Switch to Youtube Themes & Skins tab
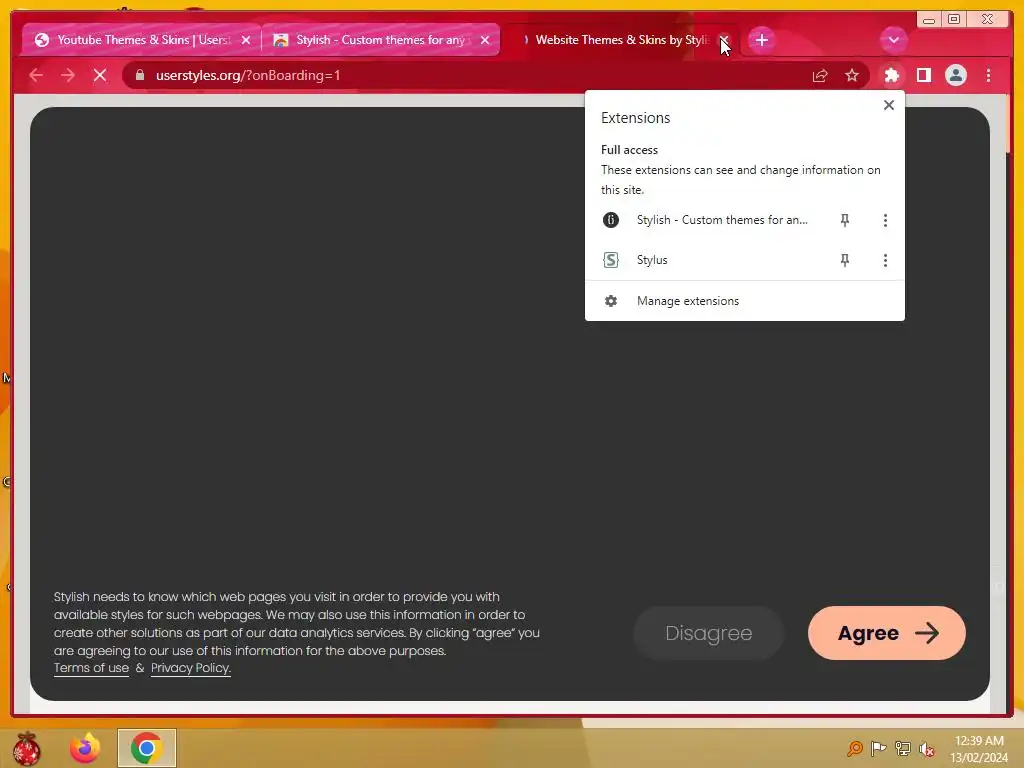 [141, 40]
